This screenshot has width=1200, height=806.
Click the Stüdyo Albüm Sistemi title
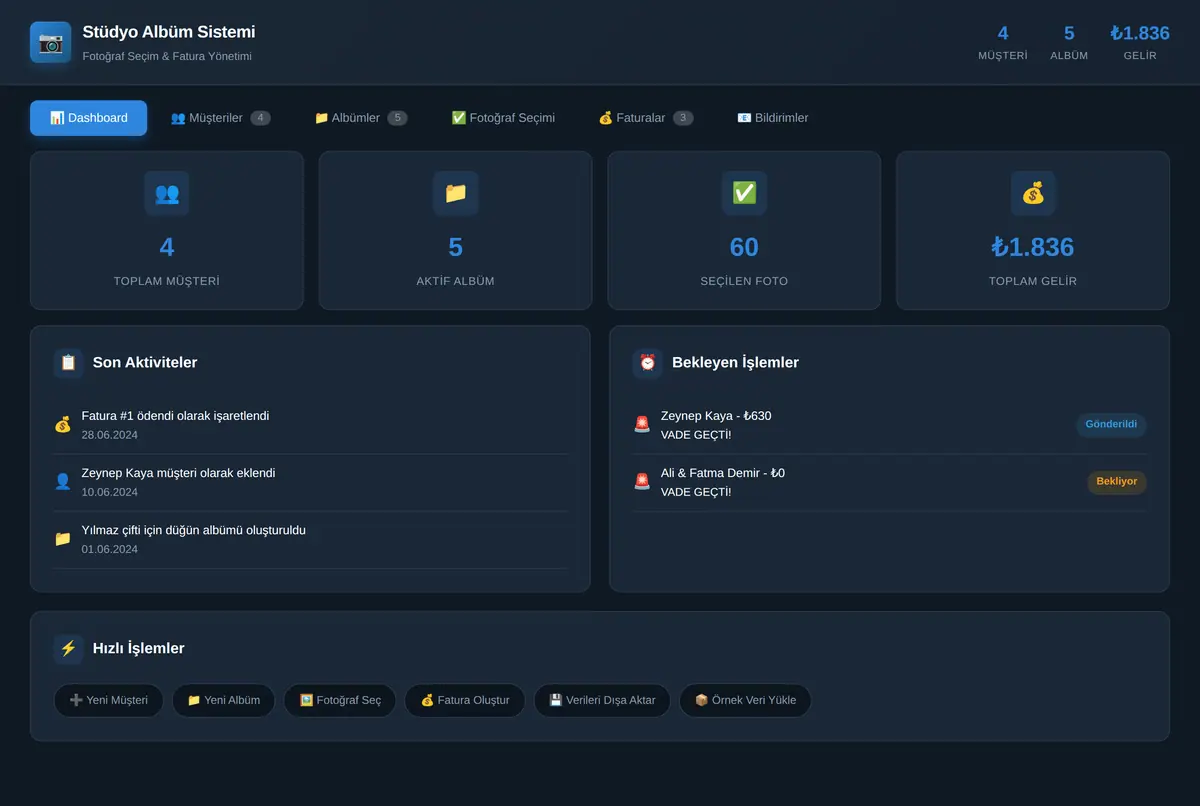pyautogui.click(x=169, y=32)
